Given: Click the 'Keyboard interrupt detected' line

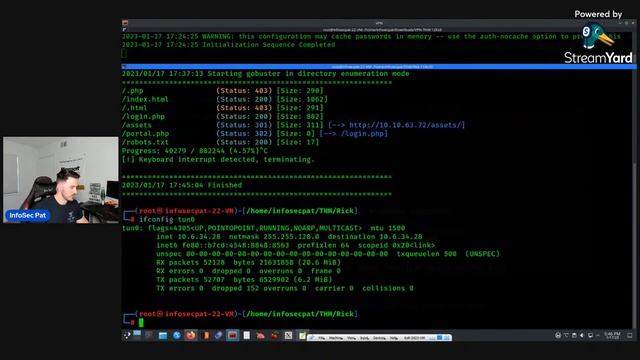Looking at the screenshot, I should click(218, 159).
